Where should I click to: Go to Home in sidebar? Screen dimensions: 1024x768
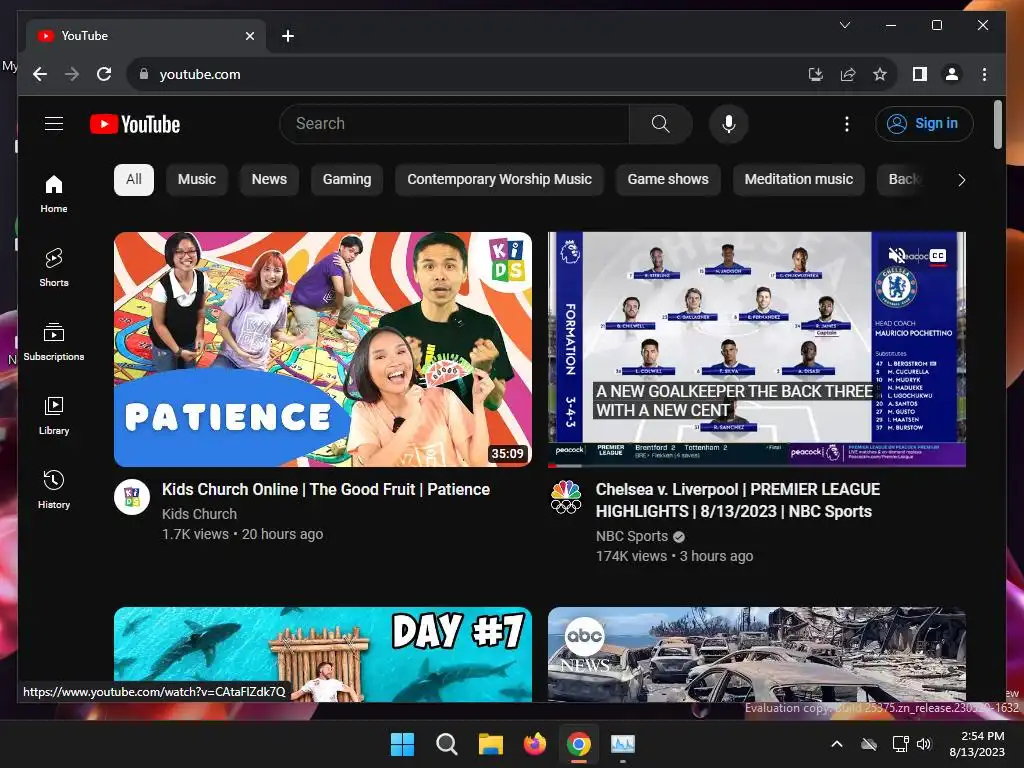pos(54,194)
